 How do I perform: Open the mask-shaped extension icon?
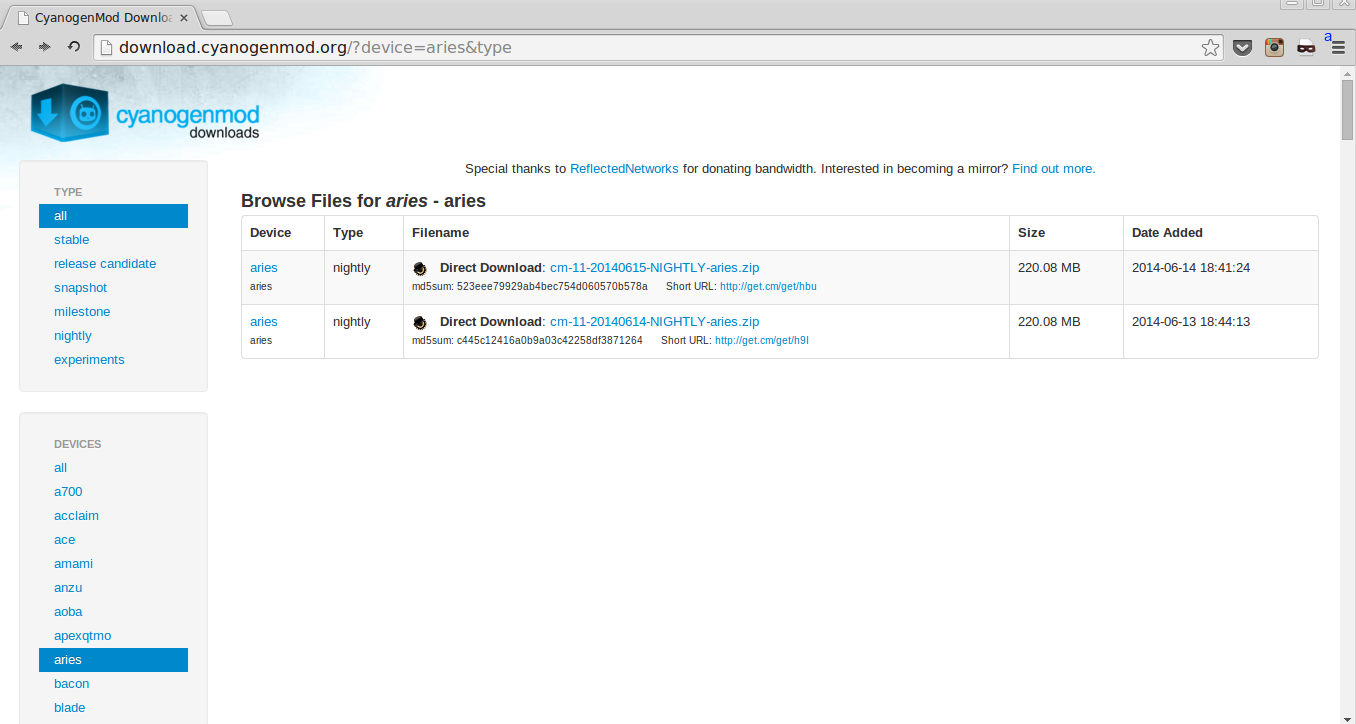tap(1306, 47)
